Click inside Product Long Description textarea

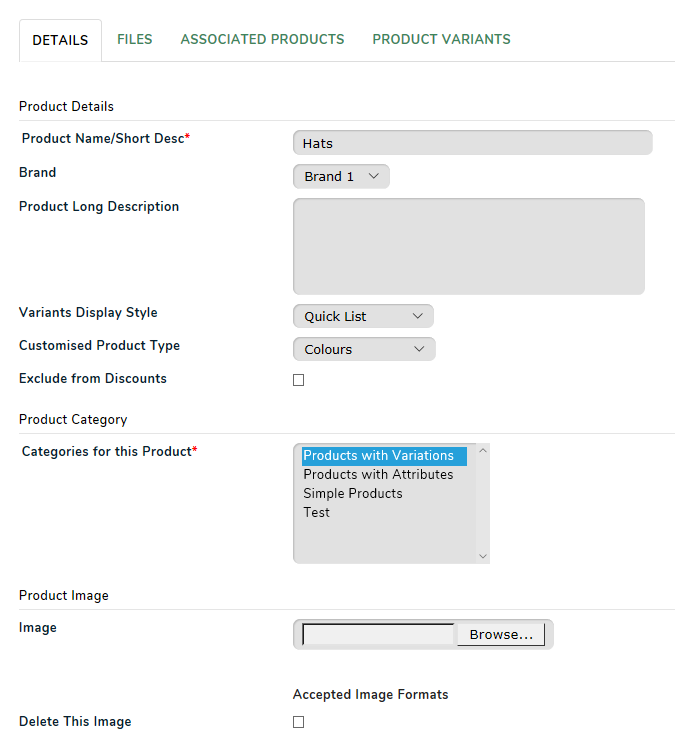[x=469, y=246]
